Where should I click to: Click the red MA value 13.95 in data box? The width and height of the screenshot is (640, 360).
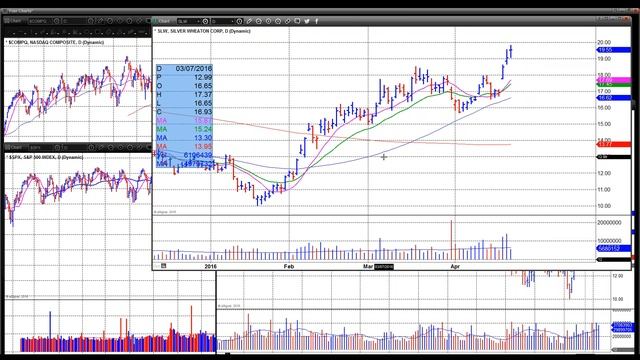[203, 146]
